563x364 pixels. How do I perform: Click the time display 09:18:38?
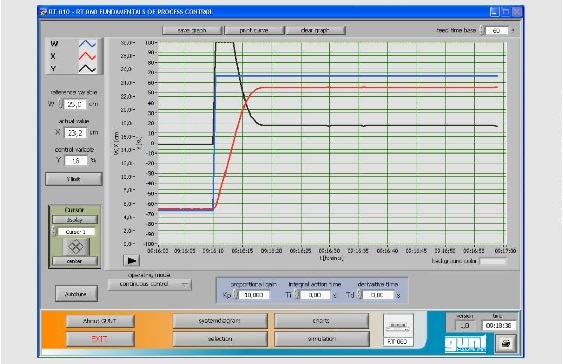pos(498,326)
